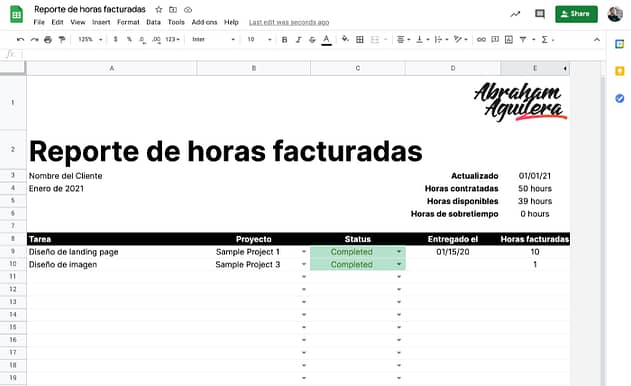The width and height of the screenshot is (631, 386).
Task: Open the comment history icon
Action: pos(540,14)
